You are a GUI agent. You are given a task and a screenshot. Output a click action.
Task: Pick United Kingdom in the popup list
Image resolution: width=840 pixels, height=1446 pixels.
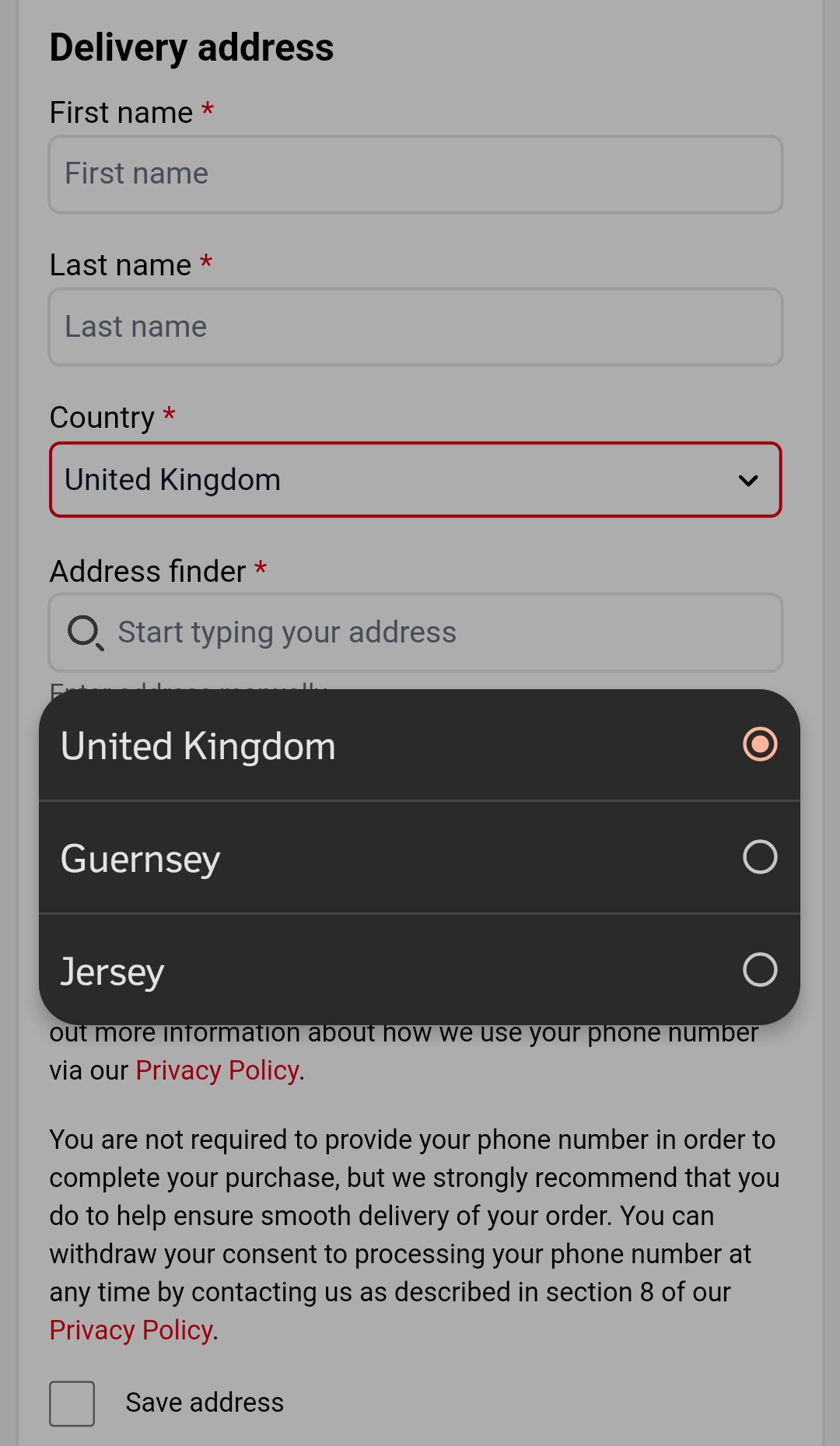click(419, 745)
